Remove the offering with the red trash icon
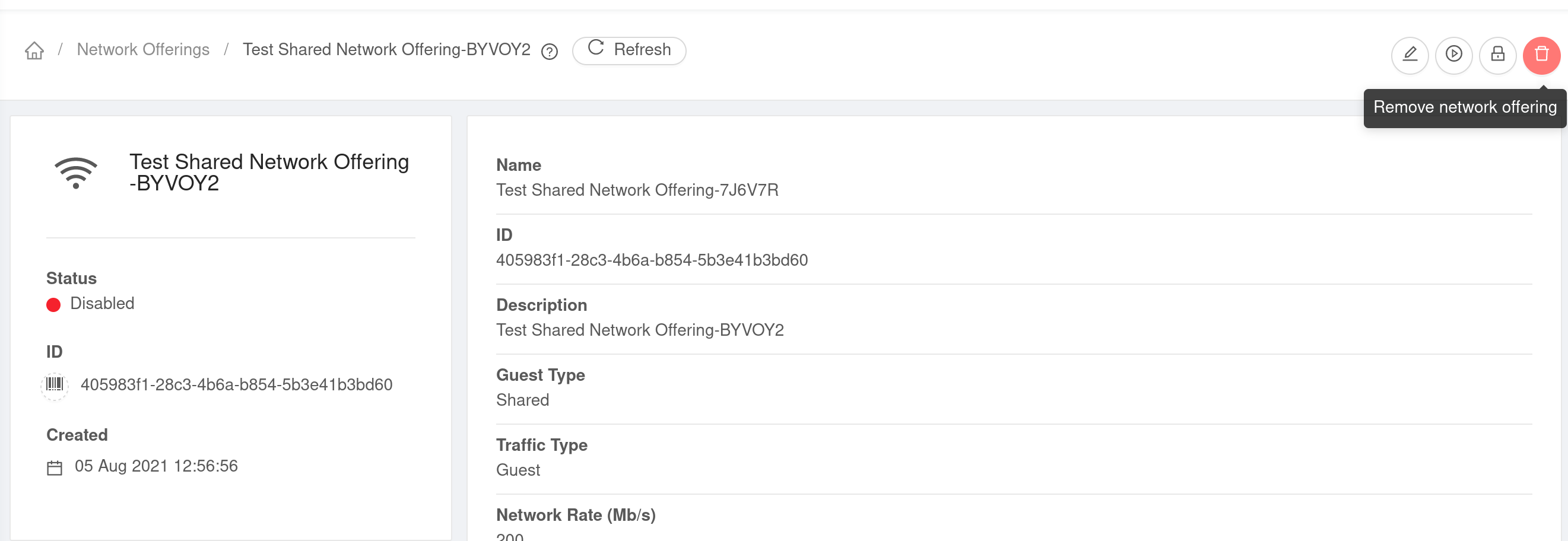Image resolution: width=1568 pixels, height=541 pixels. tap(1542, 55)
